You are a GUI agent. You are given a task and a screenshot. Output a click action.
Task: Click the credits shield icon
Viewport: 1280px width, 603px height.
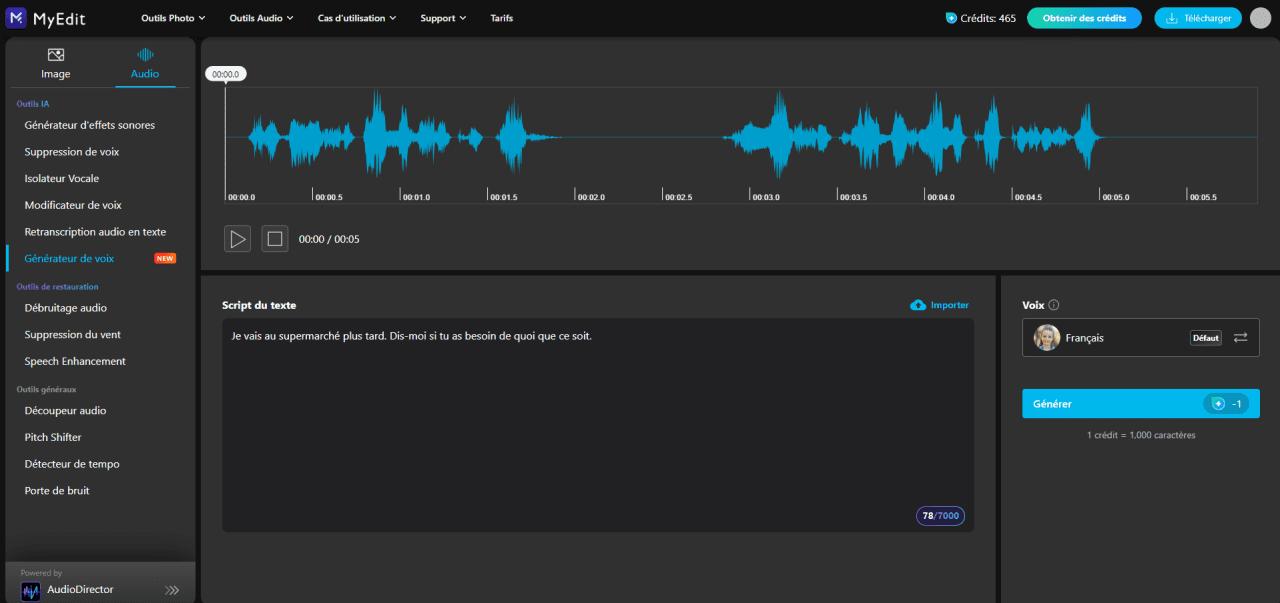pos(951,18)
